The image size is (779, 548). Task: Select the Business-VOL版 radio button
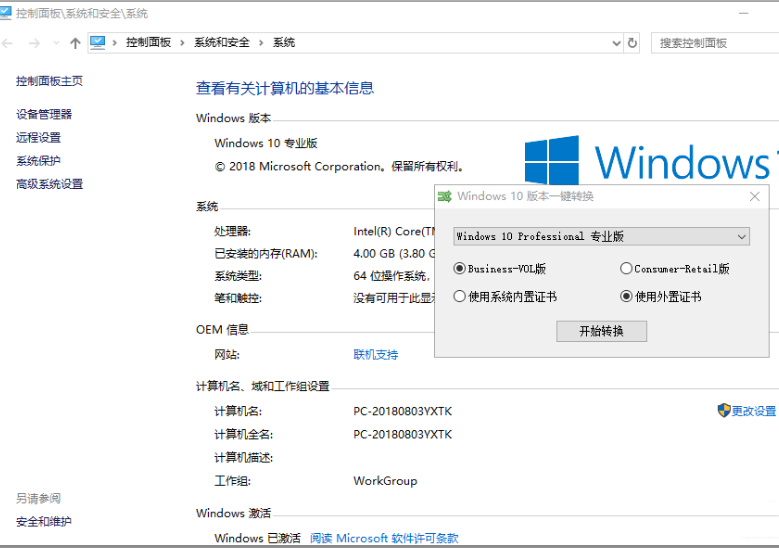[460, 269]
